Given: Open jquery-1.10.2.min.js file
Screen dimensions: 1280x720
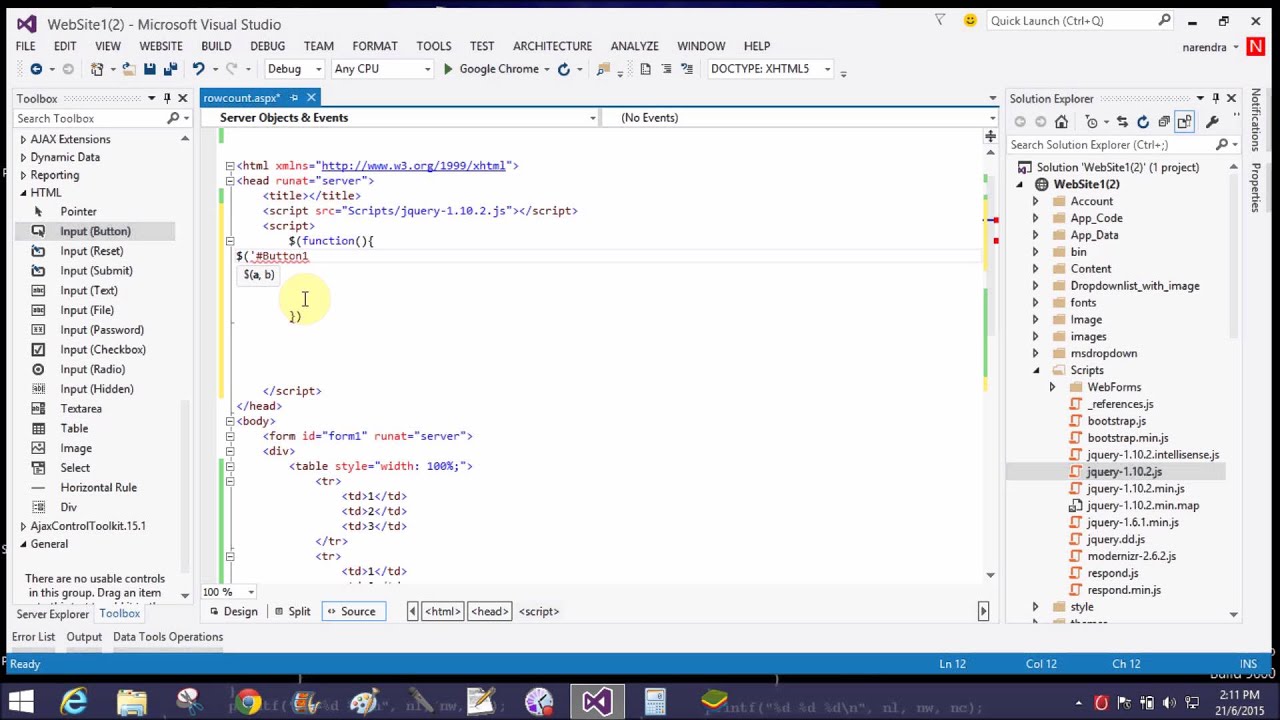Looking at the screenshot, I should [1135, 489].
